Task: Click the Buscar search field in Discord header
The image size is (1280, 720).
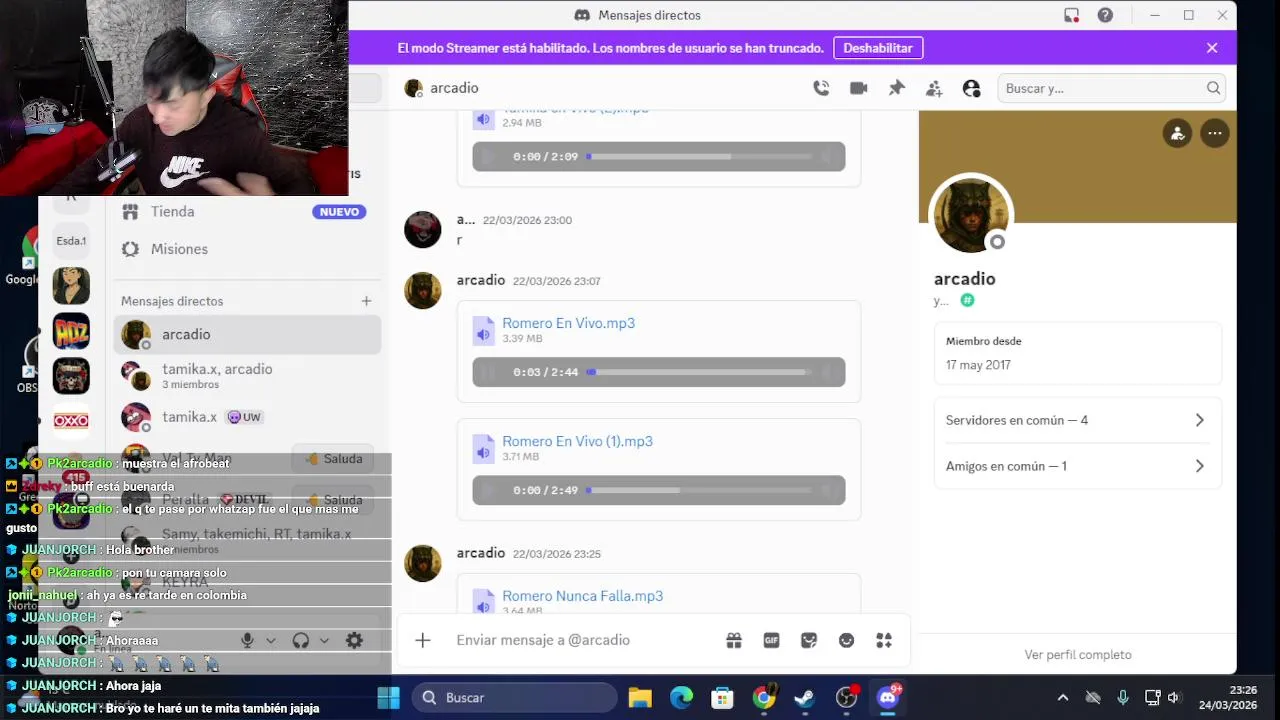Action: pyautogui.click(x=1111, y=88)
